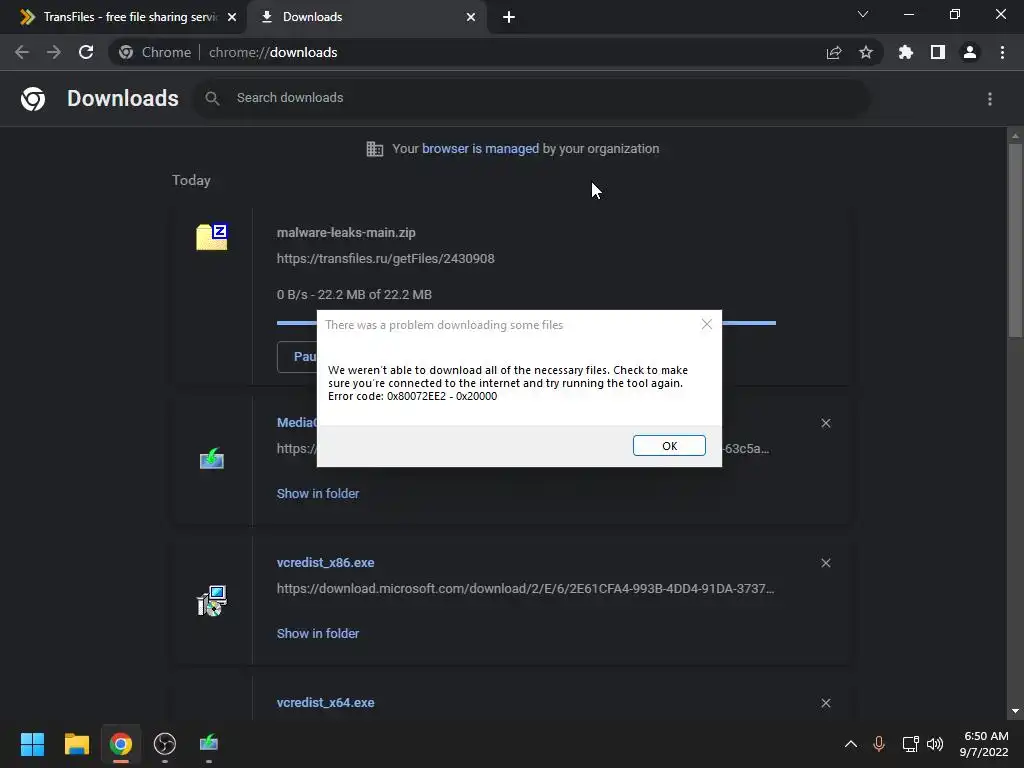1024x768 pixels.
Task: Share this page icon
Action: click(x=834, y=52)
